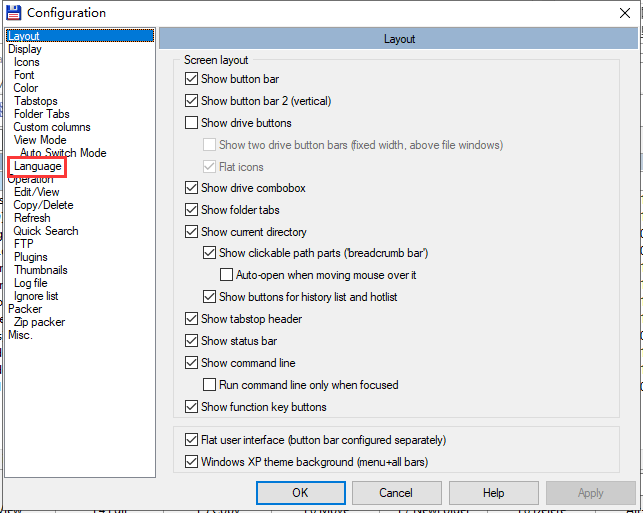Select the Color category in the tree
643x513 pixels.
pos(26,88)
